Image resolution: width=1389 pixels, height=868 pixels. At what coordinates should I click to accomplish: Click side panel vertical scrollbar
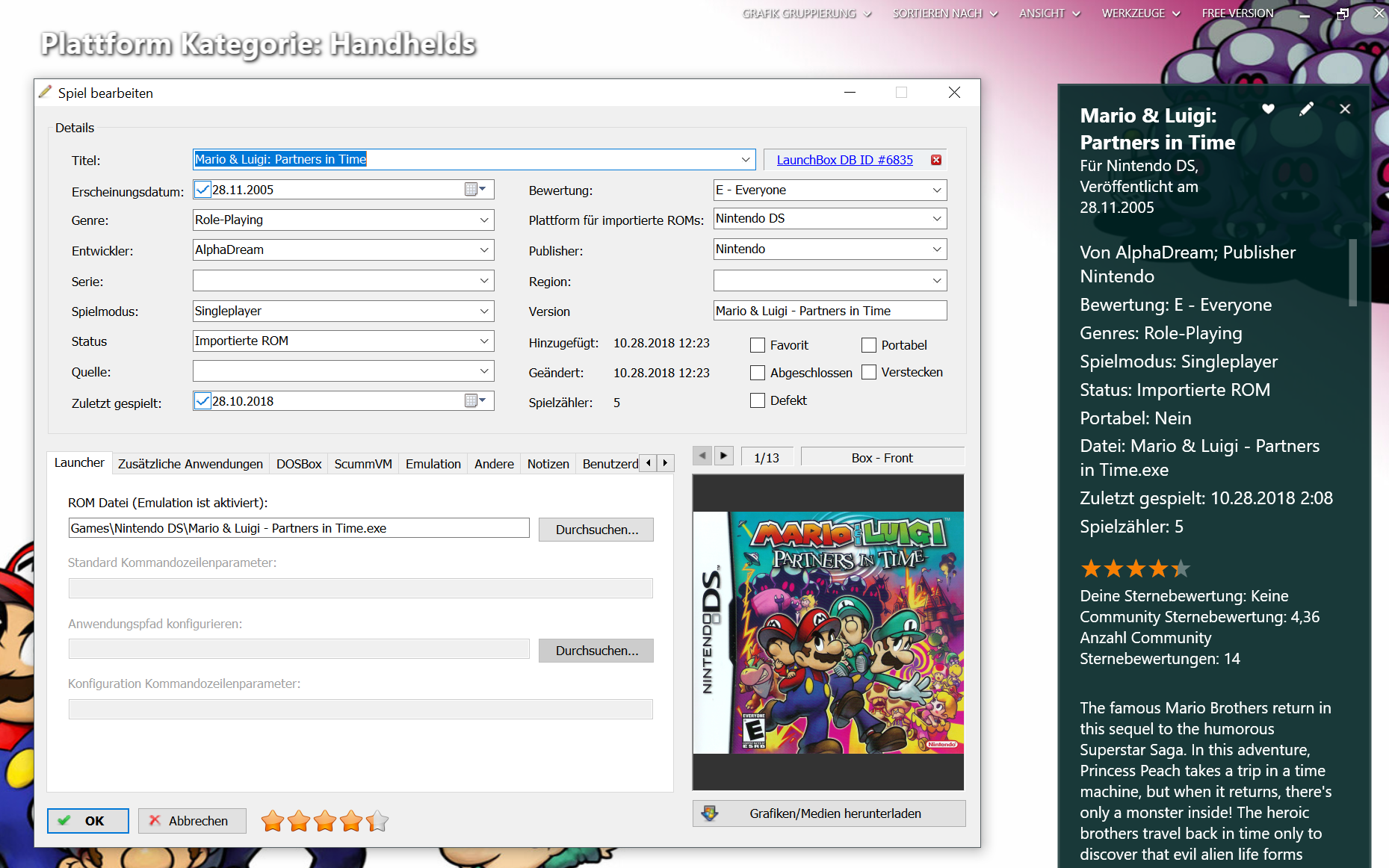[1352, 273]
